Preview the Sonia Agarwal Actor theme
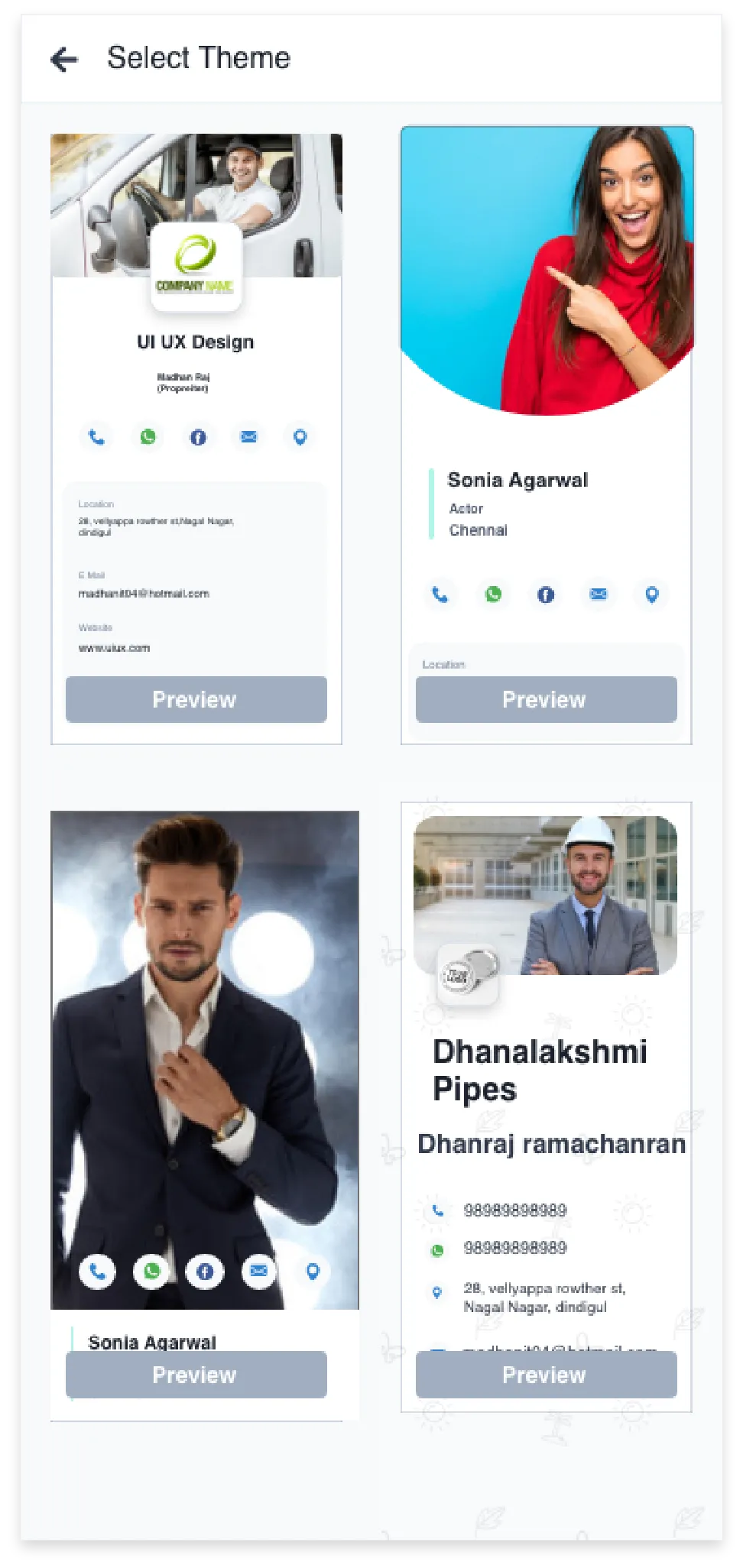The height and width of the screenshot is (1568, 743). coord(547,699)
